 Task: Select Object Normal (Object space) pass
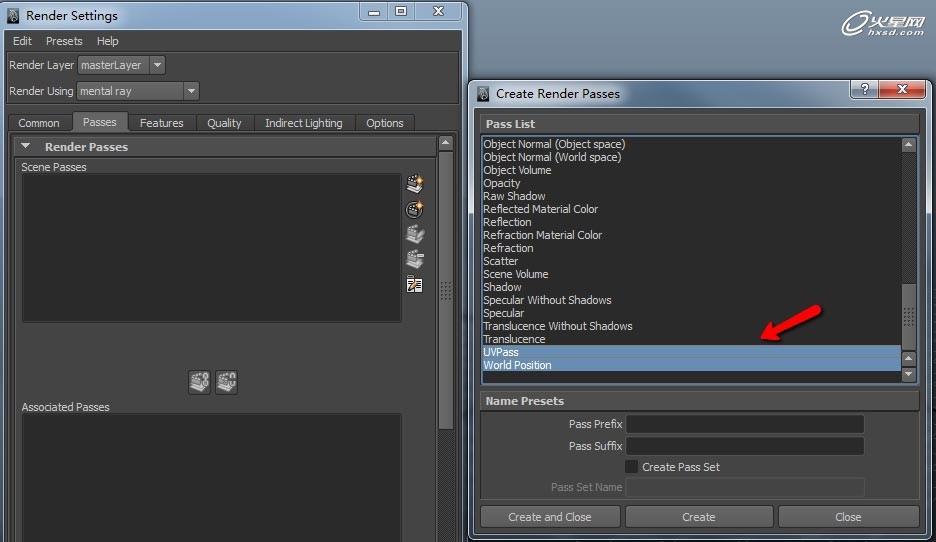pos(691,144)
